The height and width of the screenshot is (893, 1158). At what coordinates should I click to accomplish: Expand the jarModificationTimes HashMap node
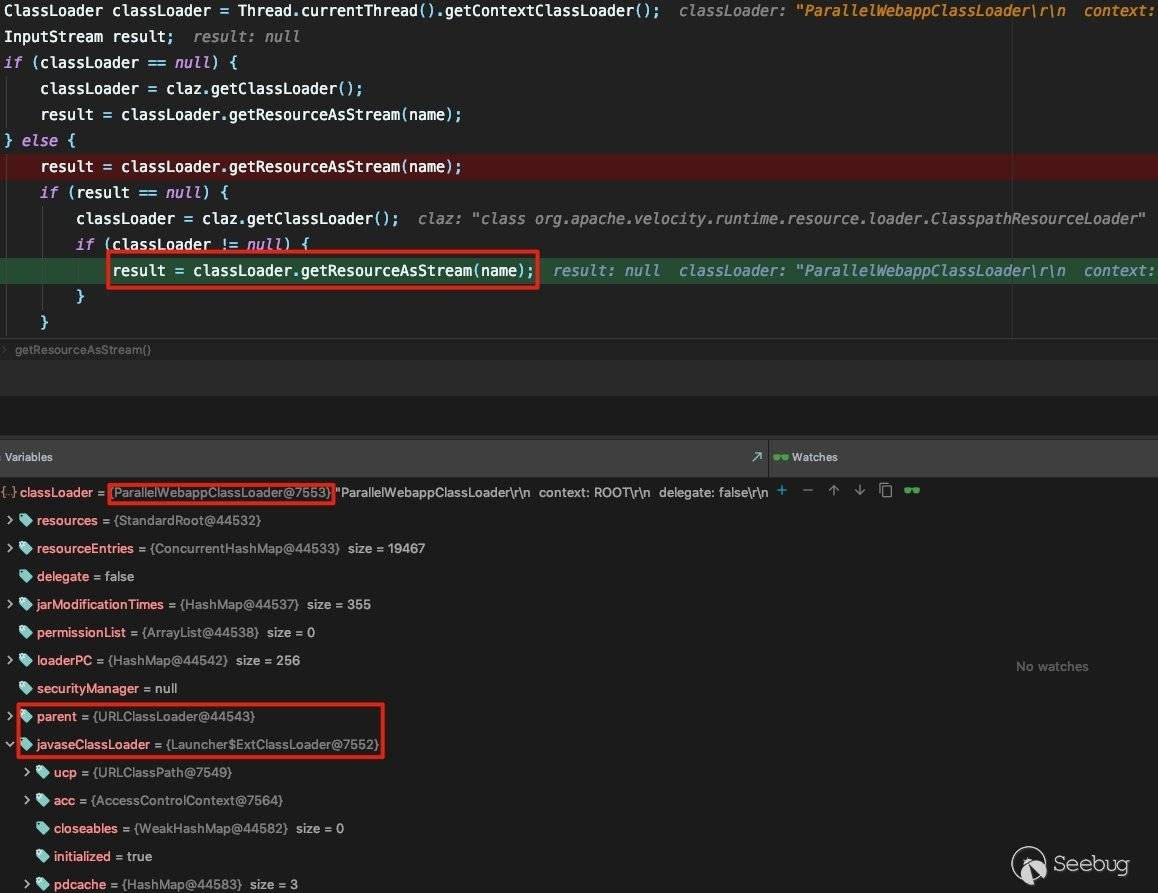pos(10,604)
